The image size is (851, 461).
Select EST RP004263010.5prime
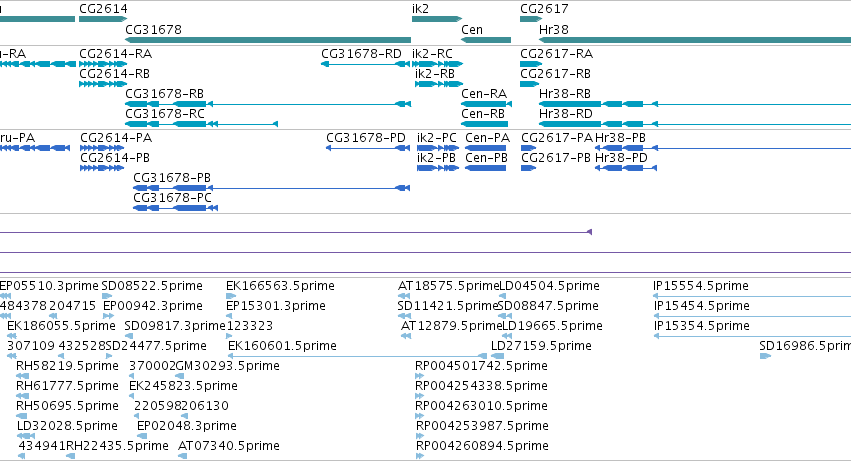point(481,406)
